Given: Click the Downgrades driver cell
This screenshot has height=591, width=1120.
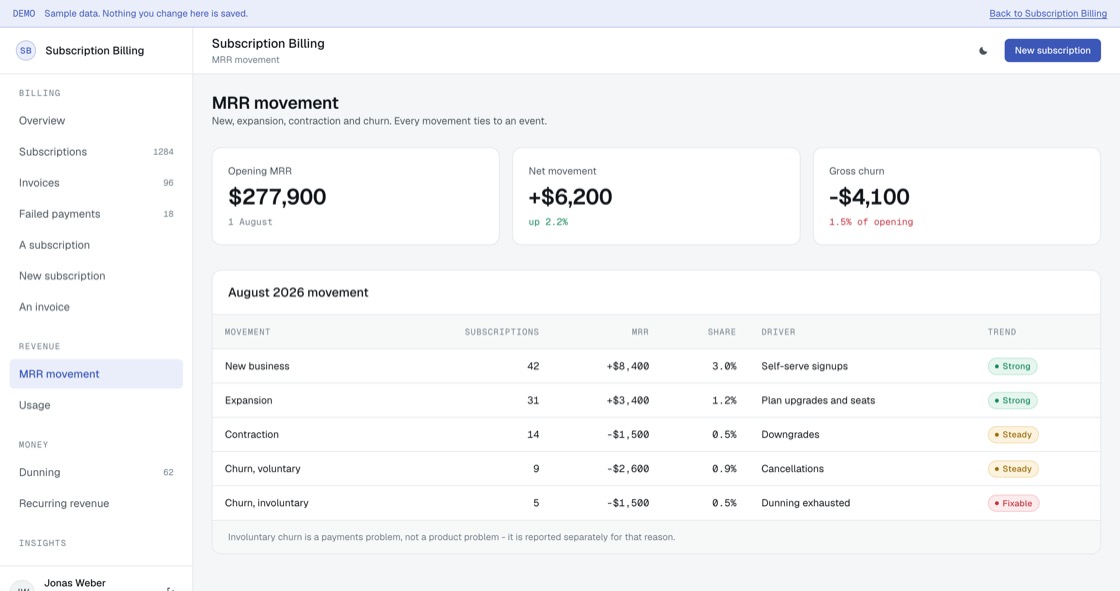Looking at the screenshot, I should coord(790,434).
